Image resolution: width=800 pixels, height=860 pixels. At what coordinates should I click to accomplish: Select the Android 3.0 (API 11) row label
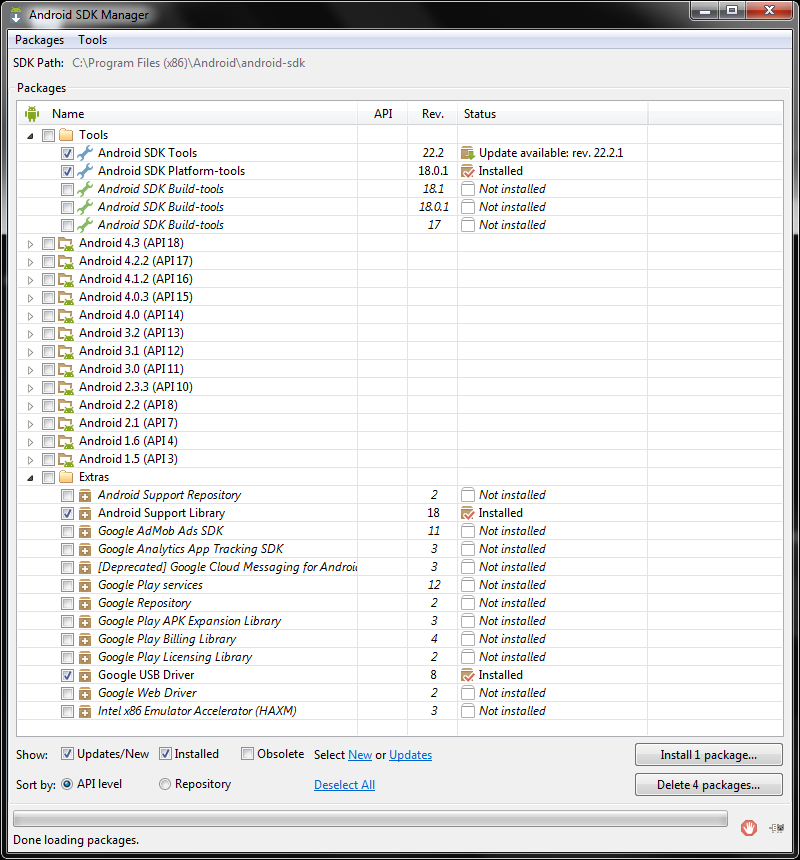(131, 369)
